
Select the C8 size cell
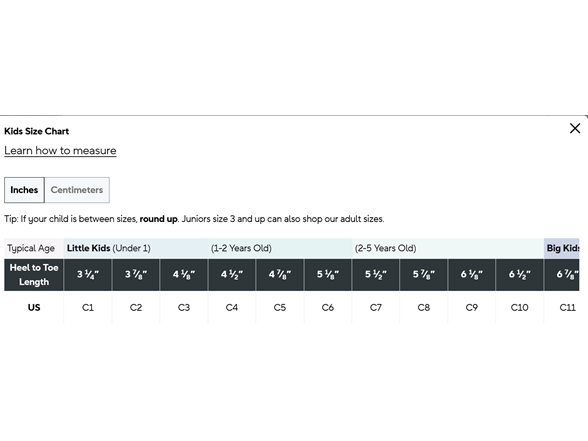(424, 308)
